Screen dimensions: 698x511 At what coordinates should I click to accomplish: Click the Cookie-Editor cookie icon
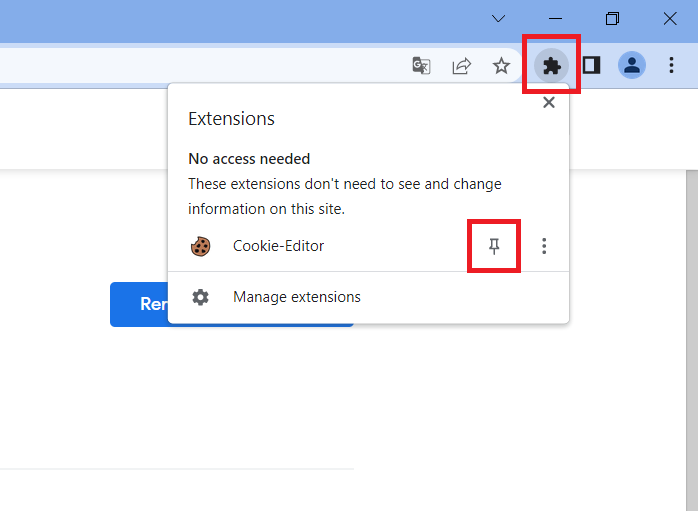[200, 246]
